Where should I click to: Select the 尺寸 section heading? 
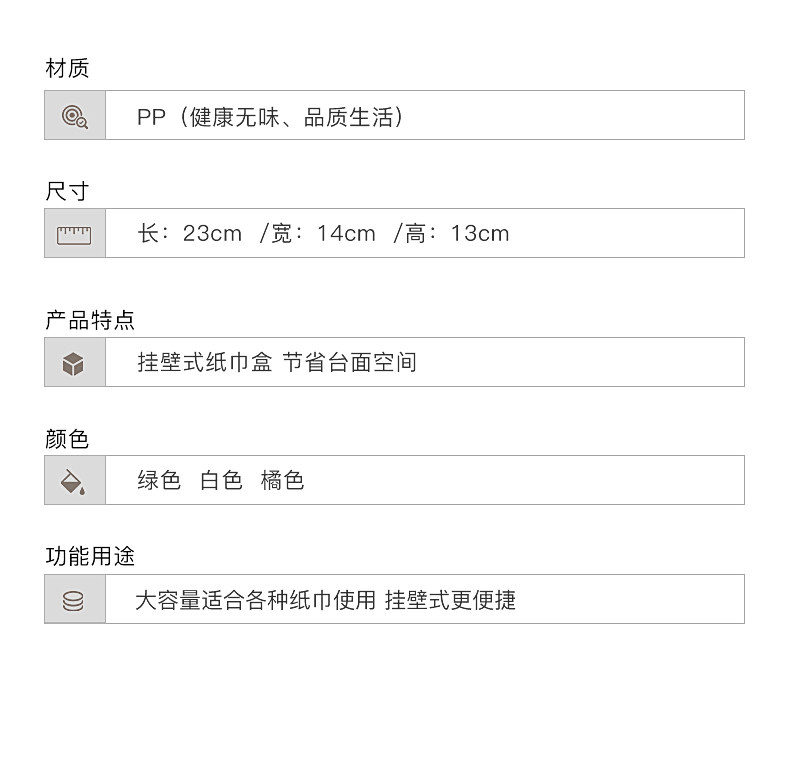(67, 191)
